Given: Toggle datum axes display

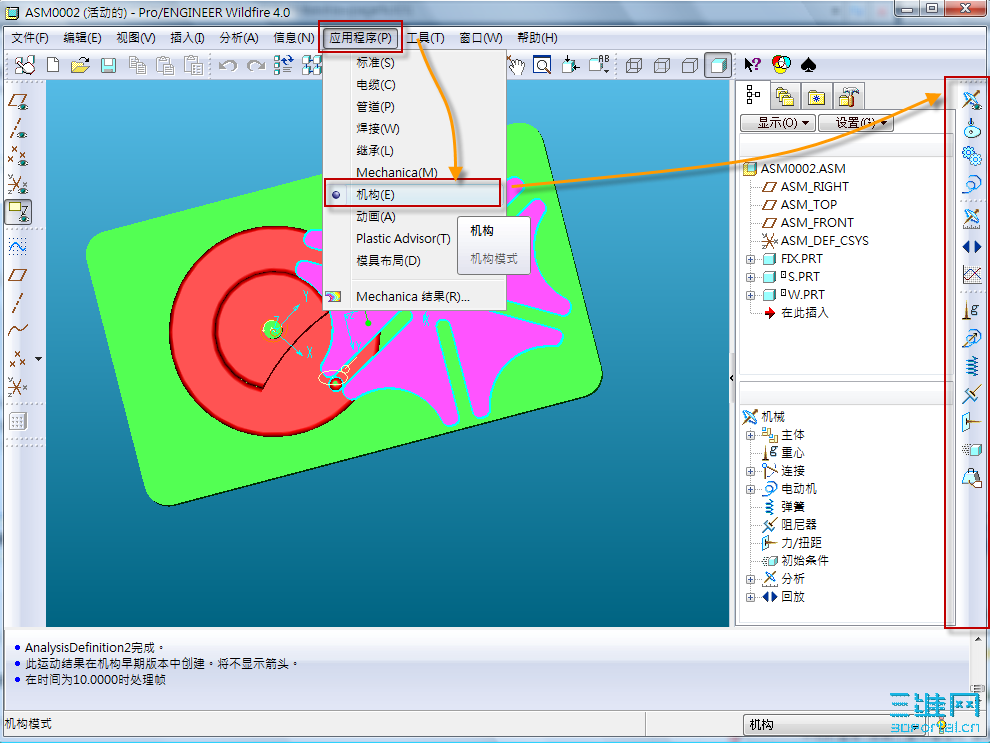Looking at the screenshot, I should (18, 129).
